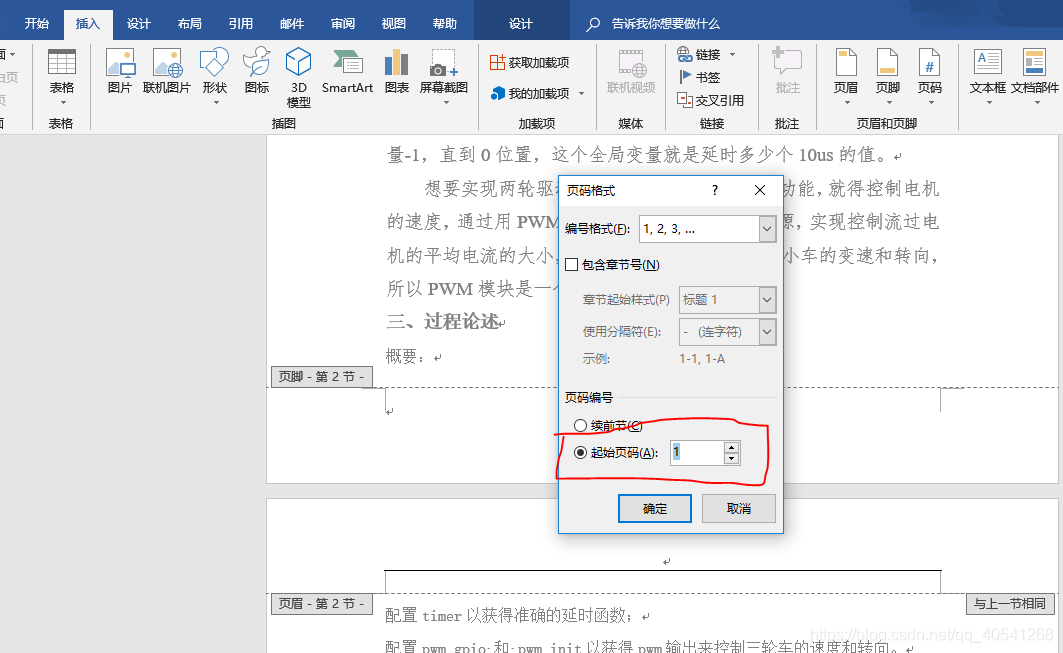
Task: Switch to the 开始 tab
Action: pyautogui.click(x=37, y=24)
